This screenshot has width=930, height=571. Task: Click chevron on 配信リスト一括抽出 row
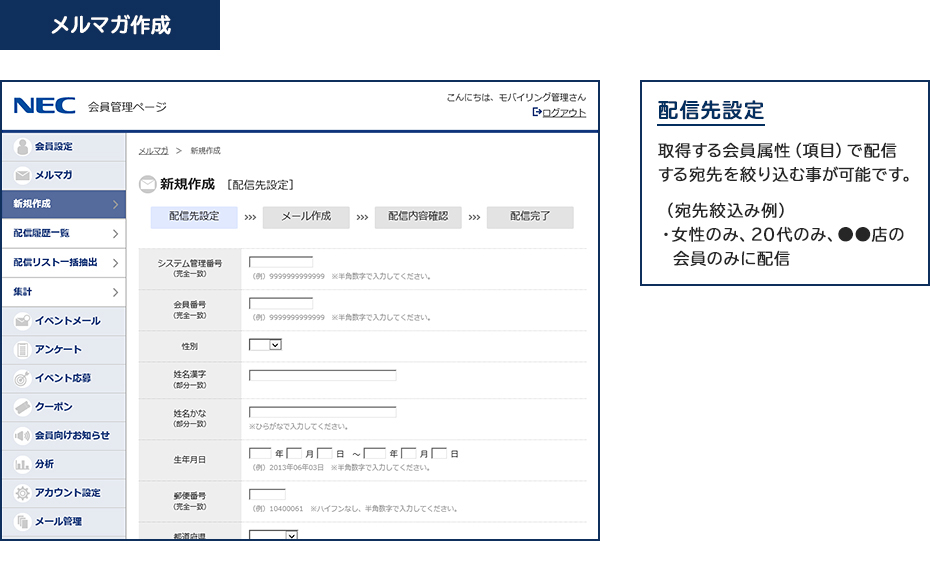coord(115,263)
